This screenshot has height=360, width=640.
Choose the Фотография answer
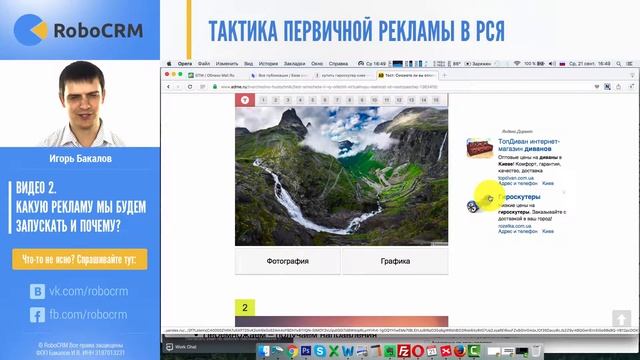pyautogui.click(x=287, y=261)
